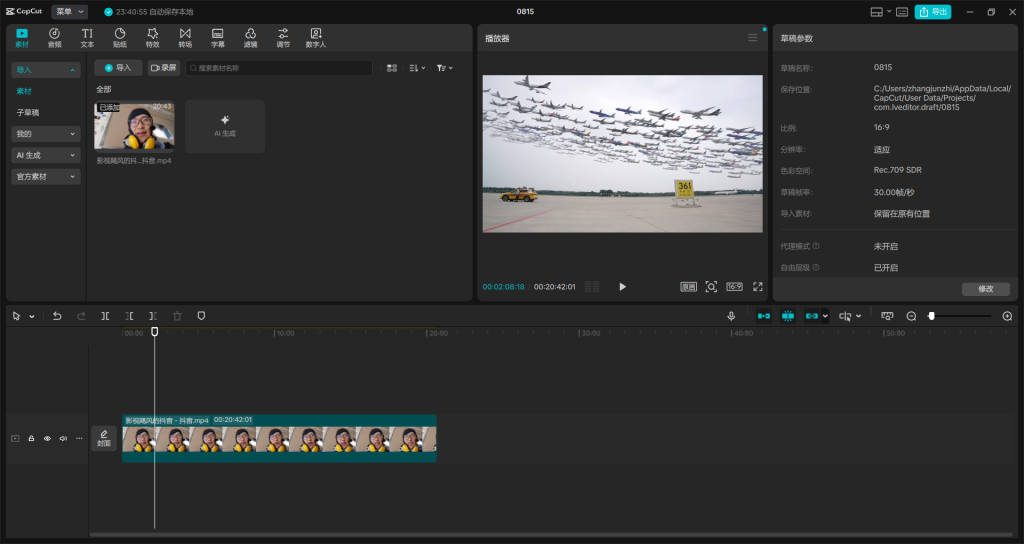Expand the 官方素材 sidebar section

46,176
